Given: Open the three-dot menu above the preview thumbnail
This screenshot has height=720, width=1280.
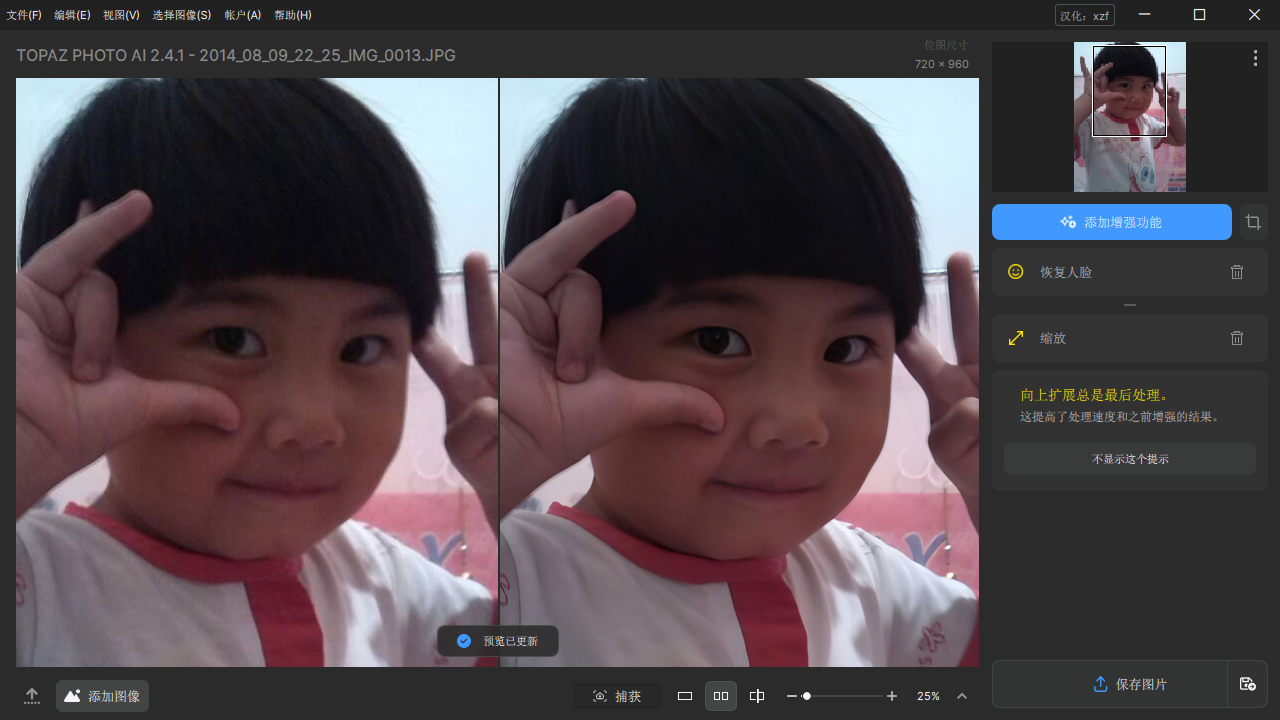Looking at the screenshot, I should click(x=1255, y=58).
